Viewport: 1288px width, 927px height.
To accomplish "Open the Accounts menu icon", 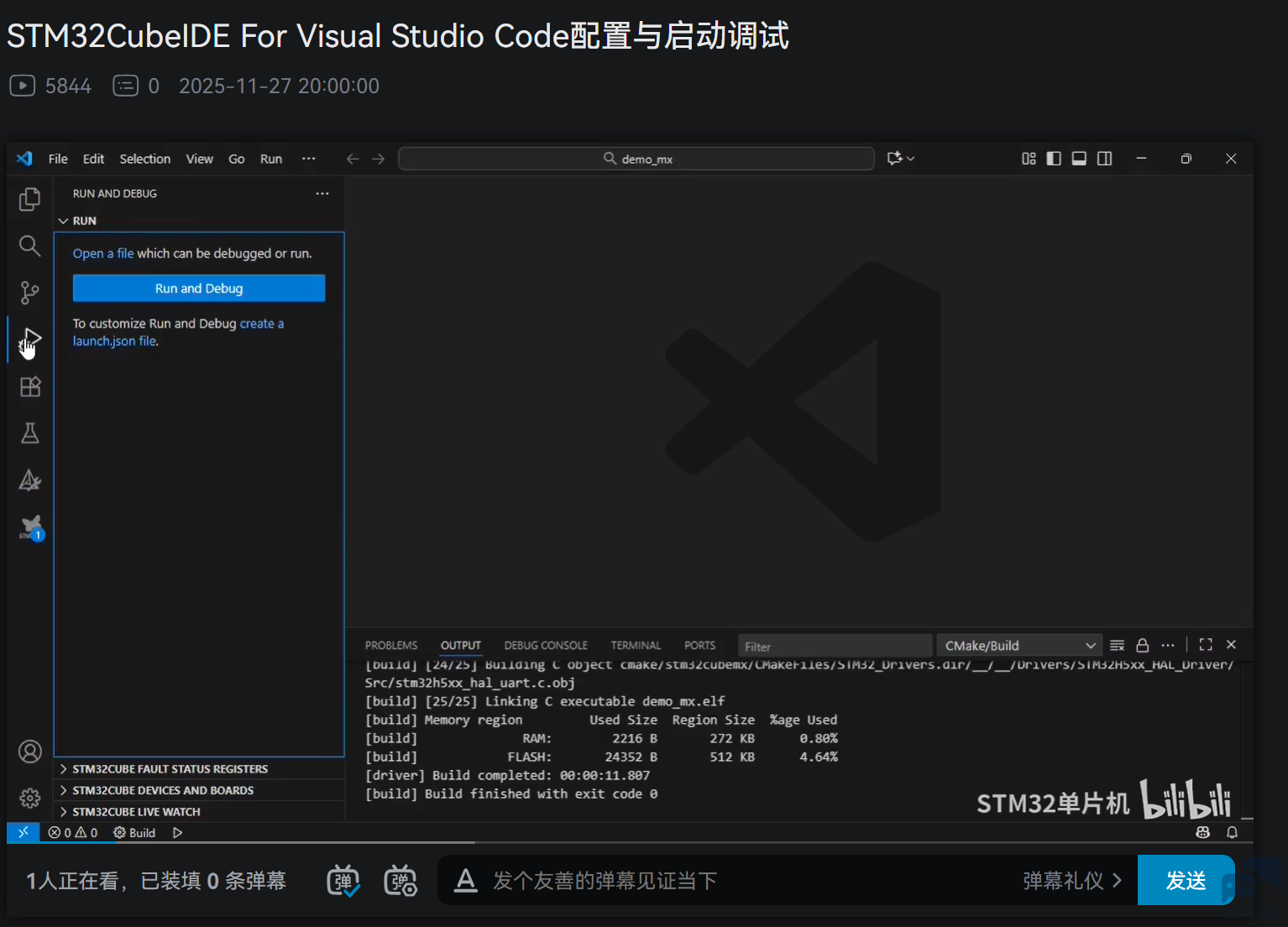I will (29, 752).
